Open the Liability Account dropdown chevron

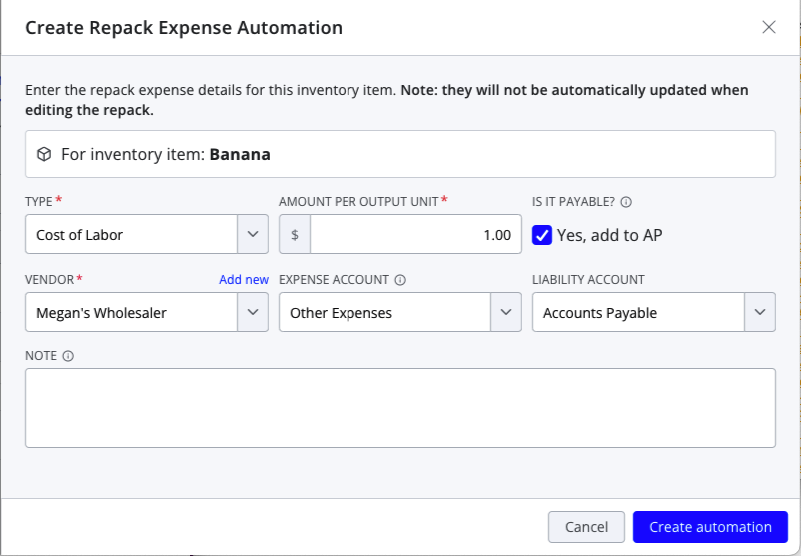click(x=760, y=312)
